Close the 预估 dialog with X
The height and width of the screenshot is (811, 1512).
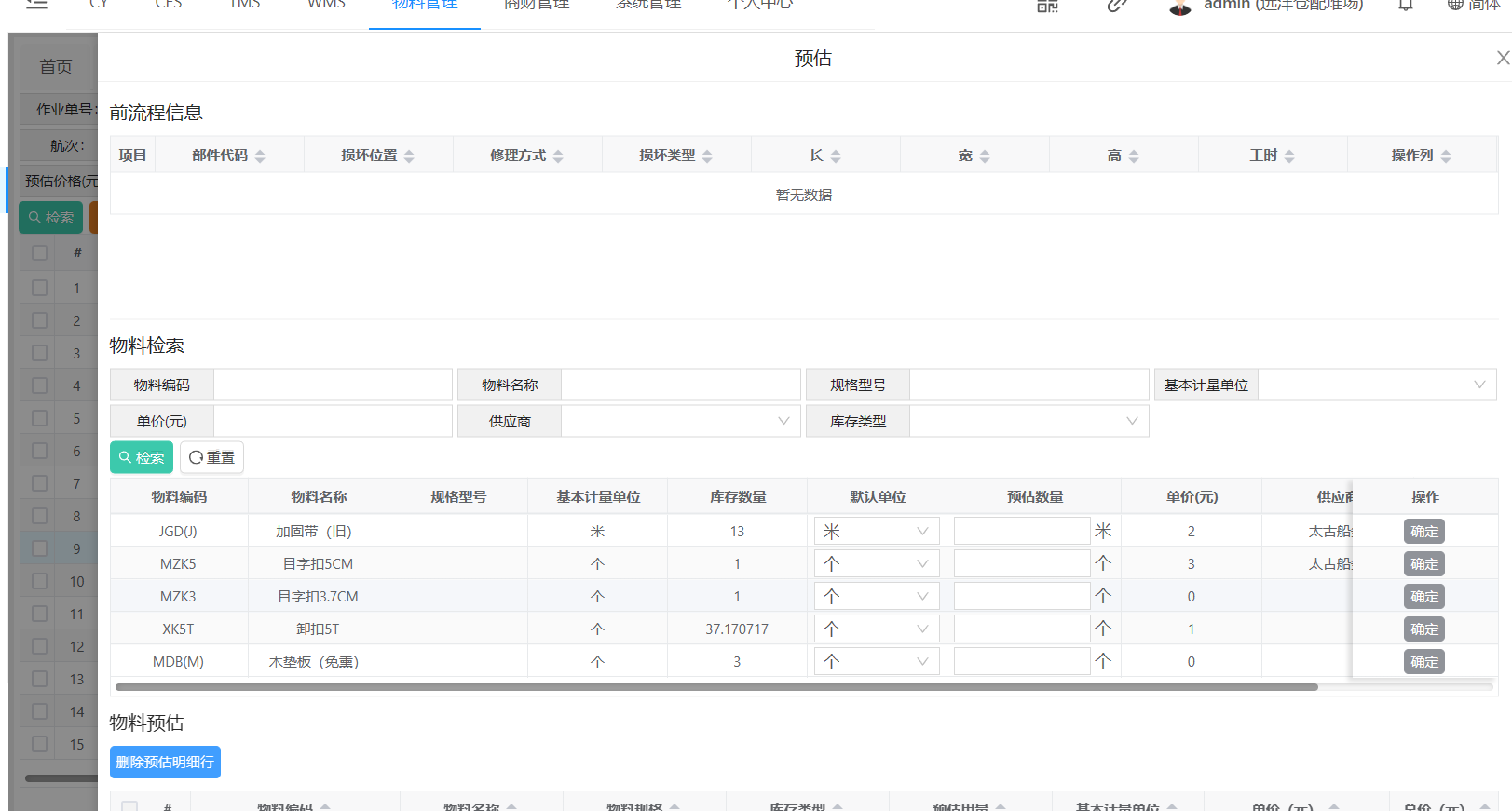[x=1502, y=58]
